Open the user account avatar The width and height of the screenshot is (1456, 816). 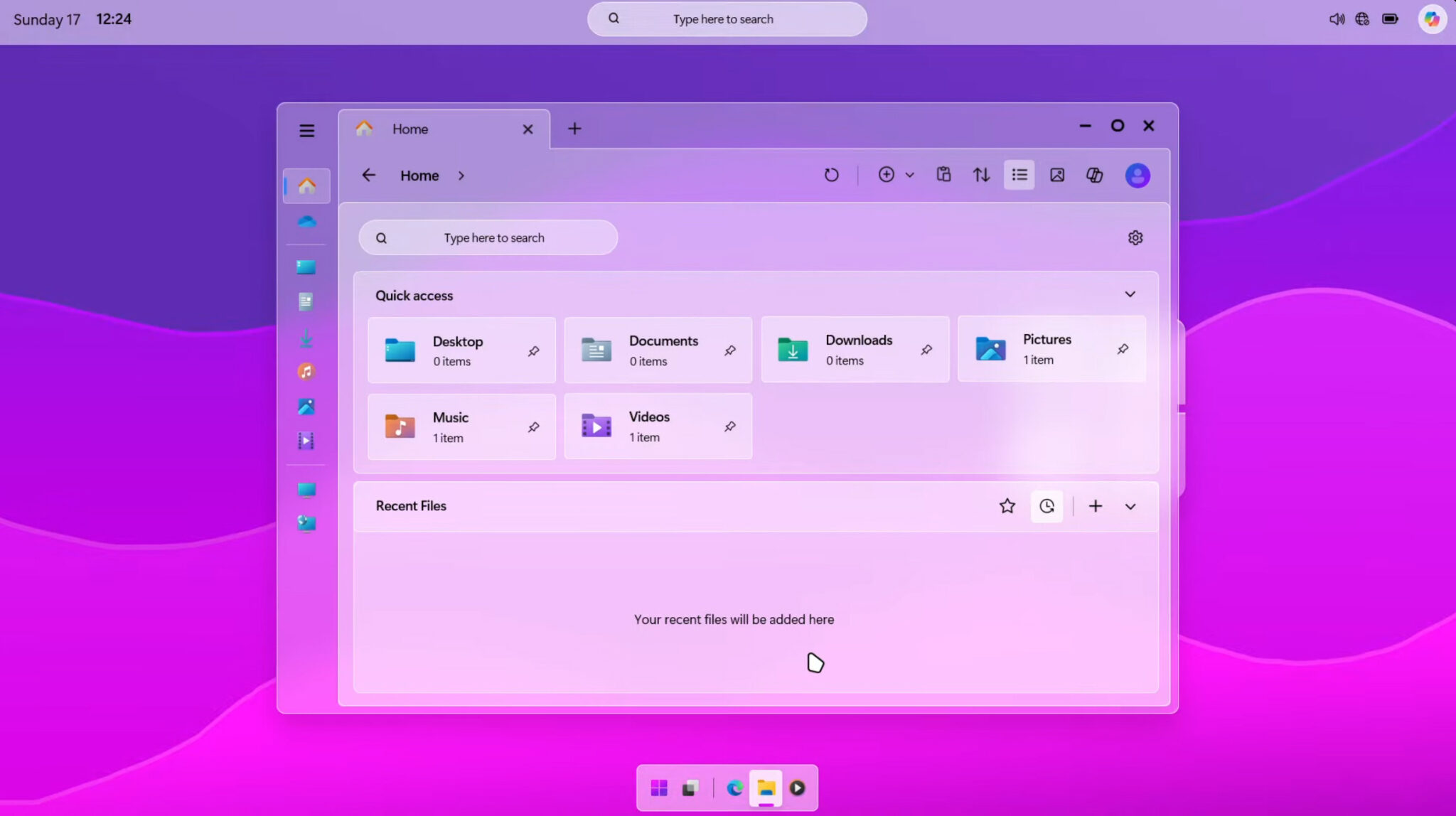point(1137,175)
